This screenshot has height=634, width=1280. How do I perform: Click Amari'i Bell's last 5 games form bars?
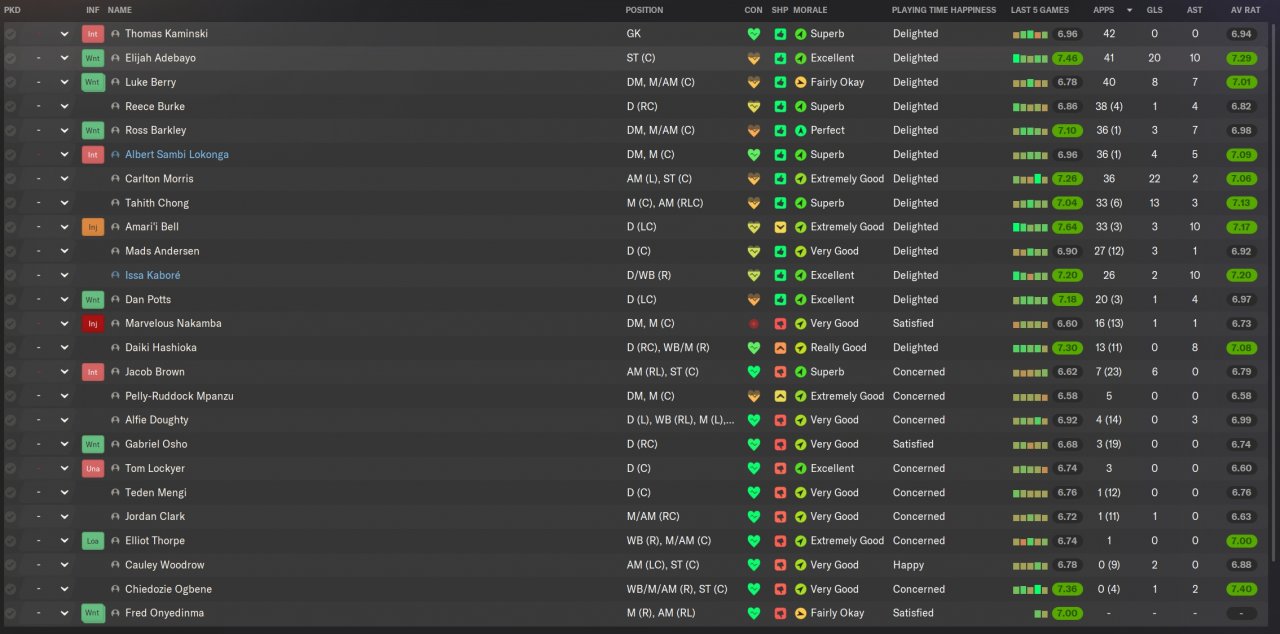point(1029,227)
